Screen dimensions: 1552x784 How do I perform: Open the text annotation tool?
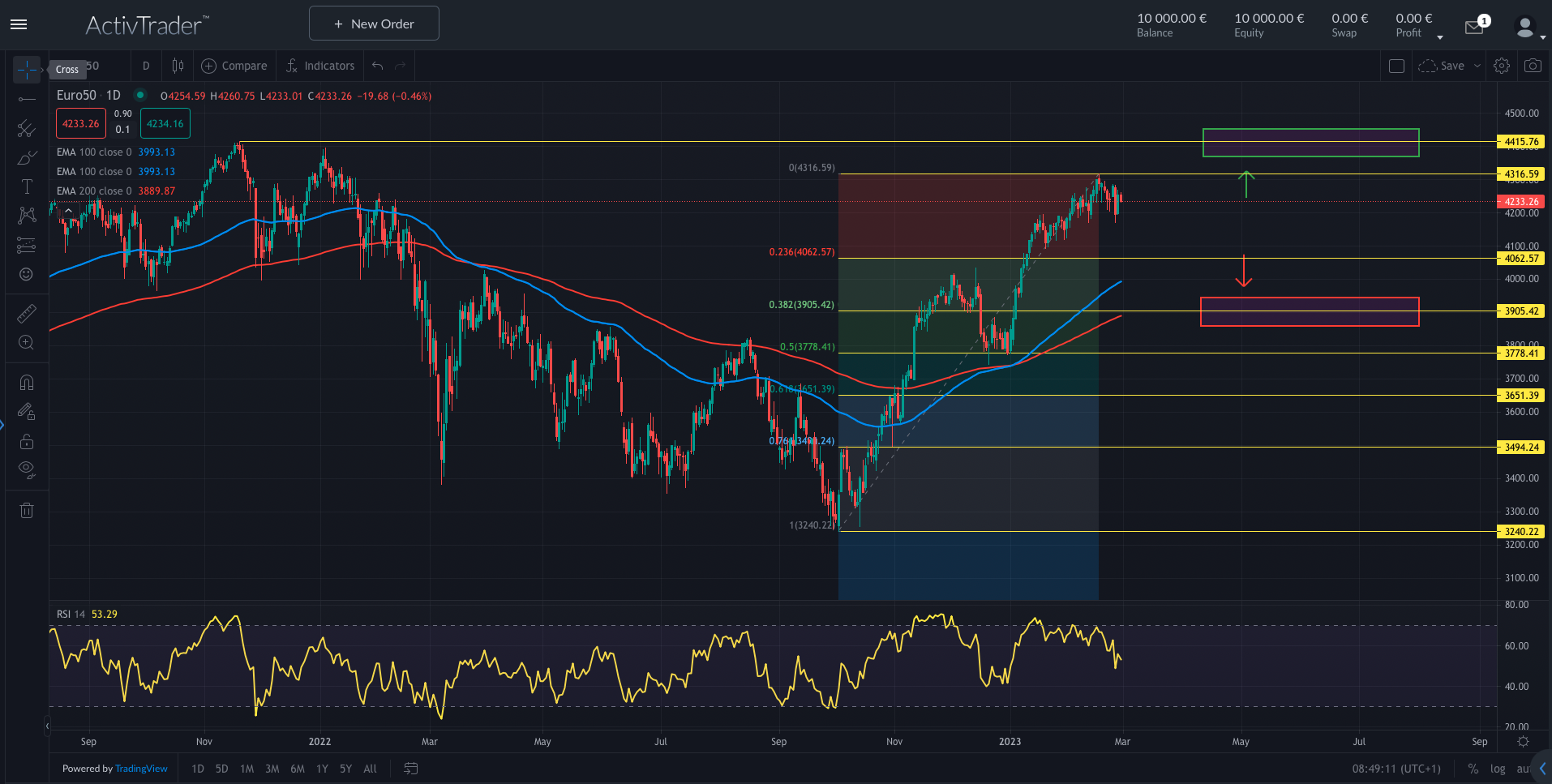click(27, 186)
